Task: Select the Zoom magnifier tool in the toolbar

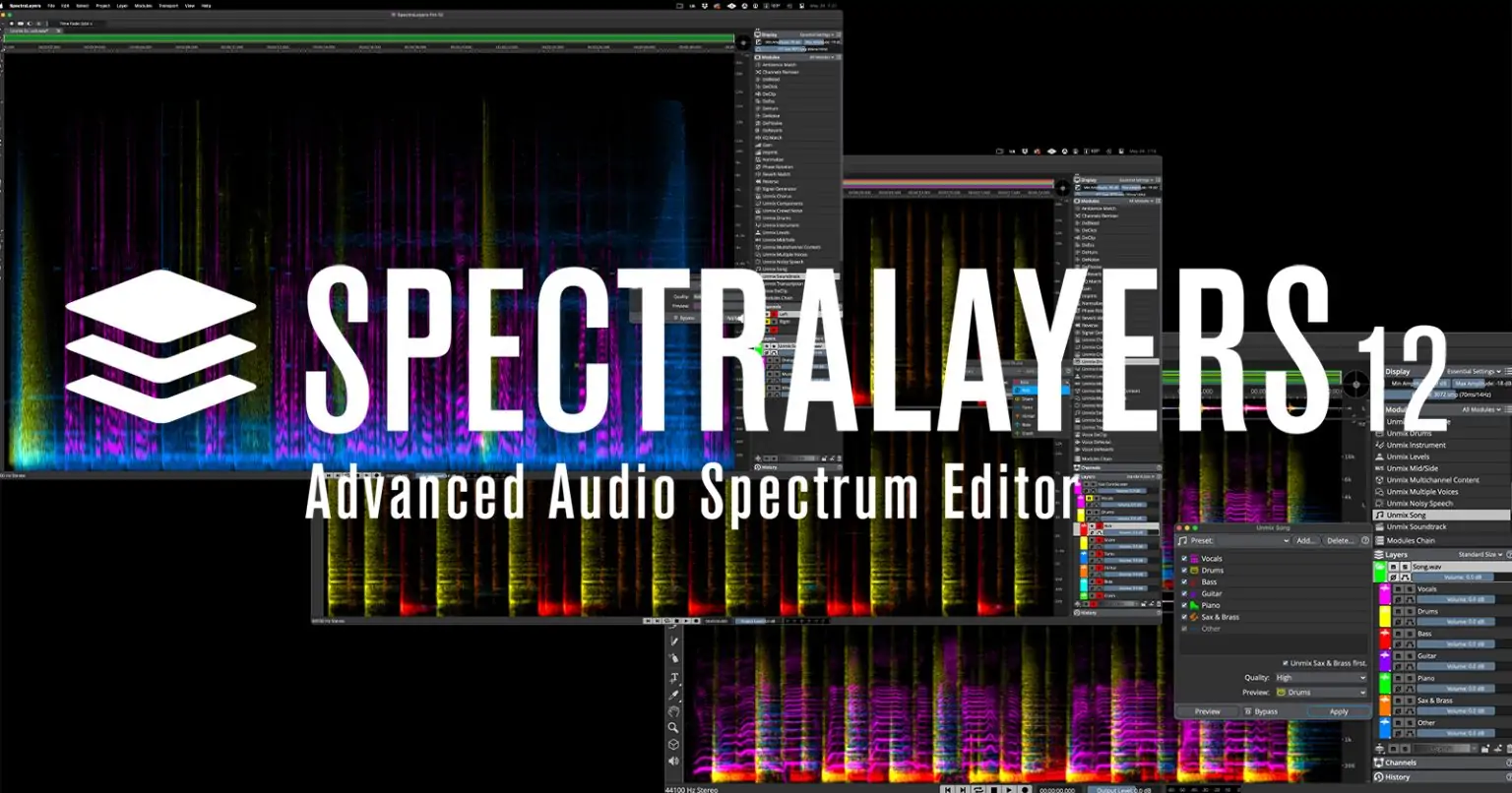Action: [674, 725]
